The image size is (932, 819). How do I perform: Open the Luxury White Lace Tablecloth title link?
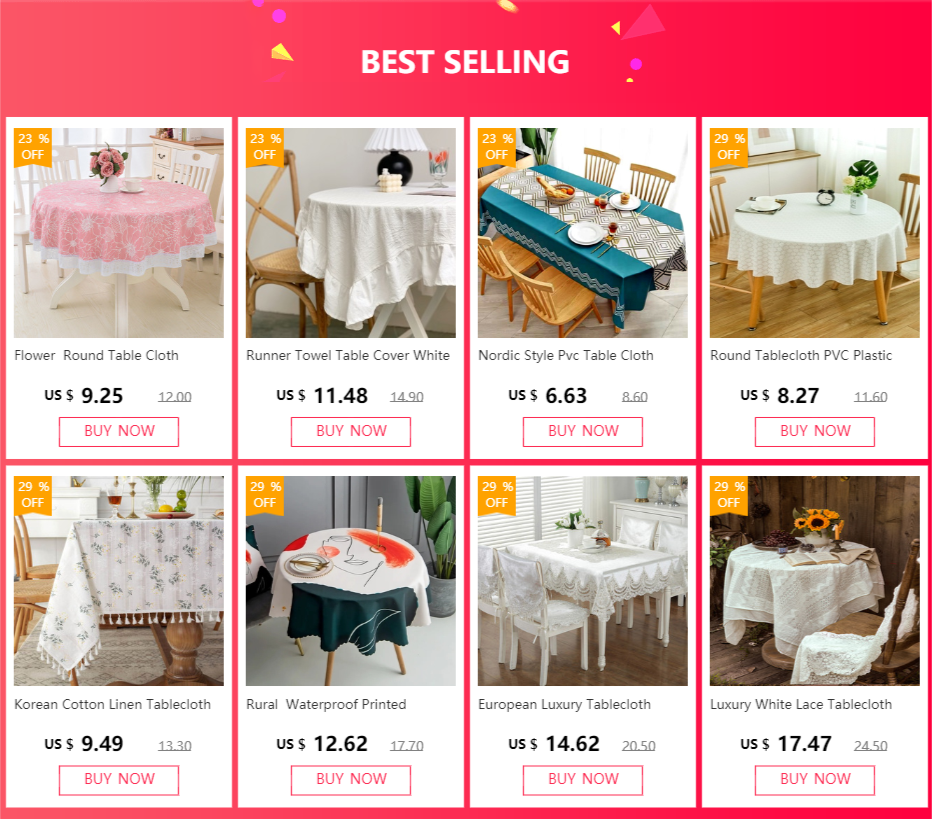pos(801,704)
